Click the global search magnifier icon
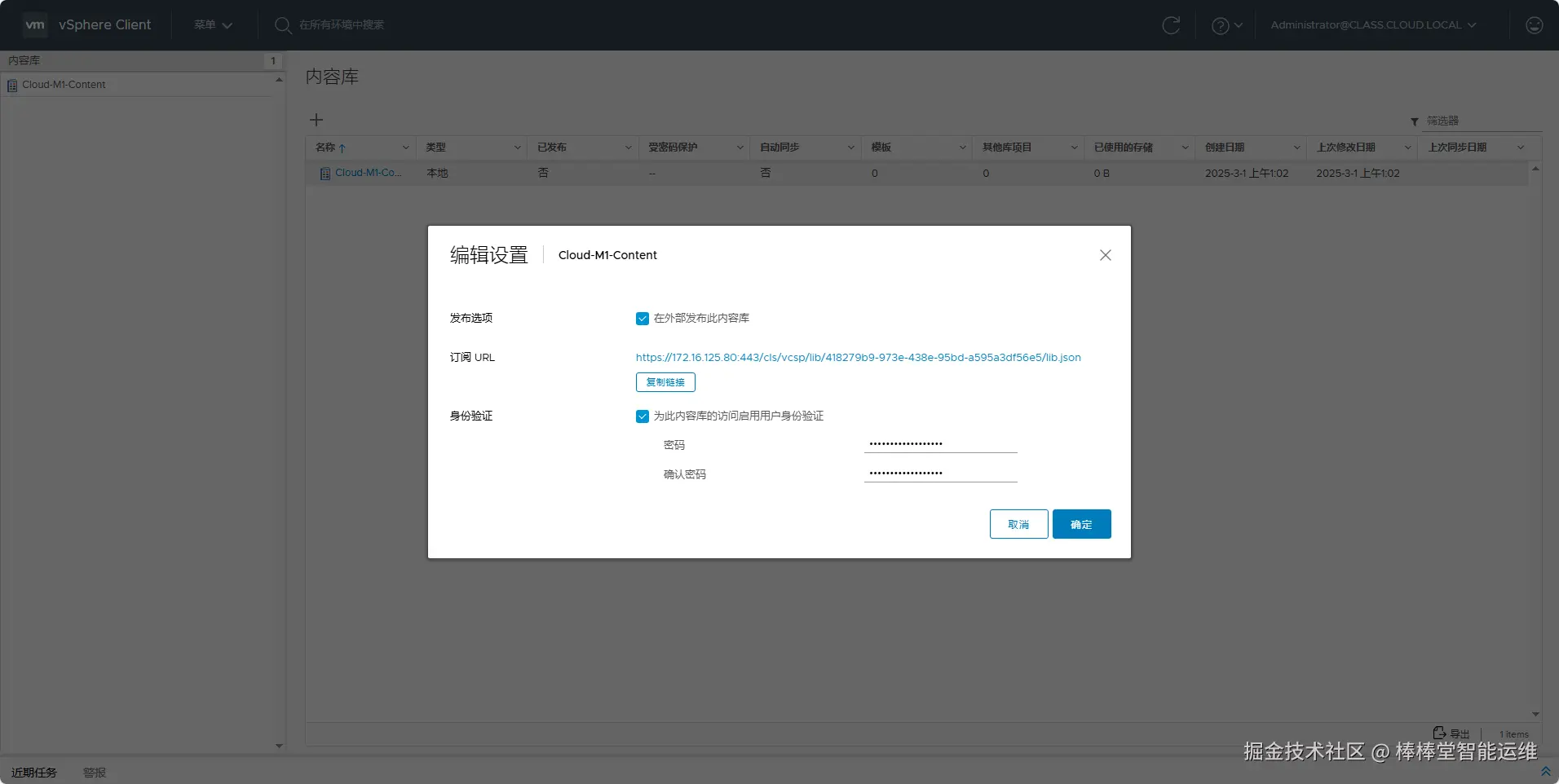Viewport: 1559px width, 784px height. pyautogui.click(x=283, y=25)
